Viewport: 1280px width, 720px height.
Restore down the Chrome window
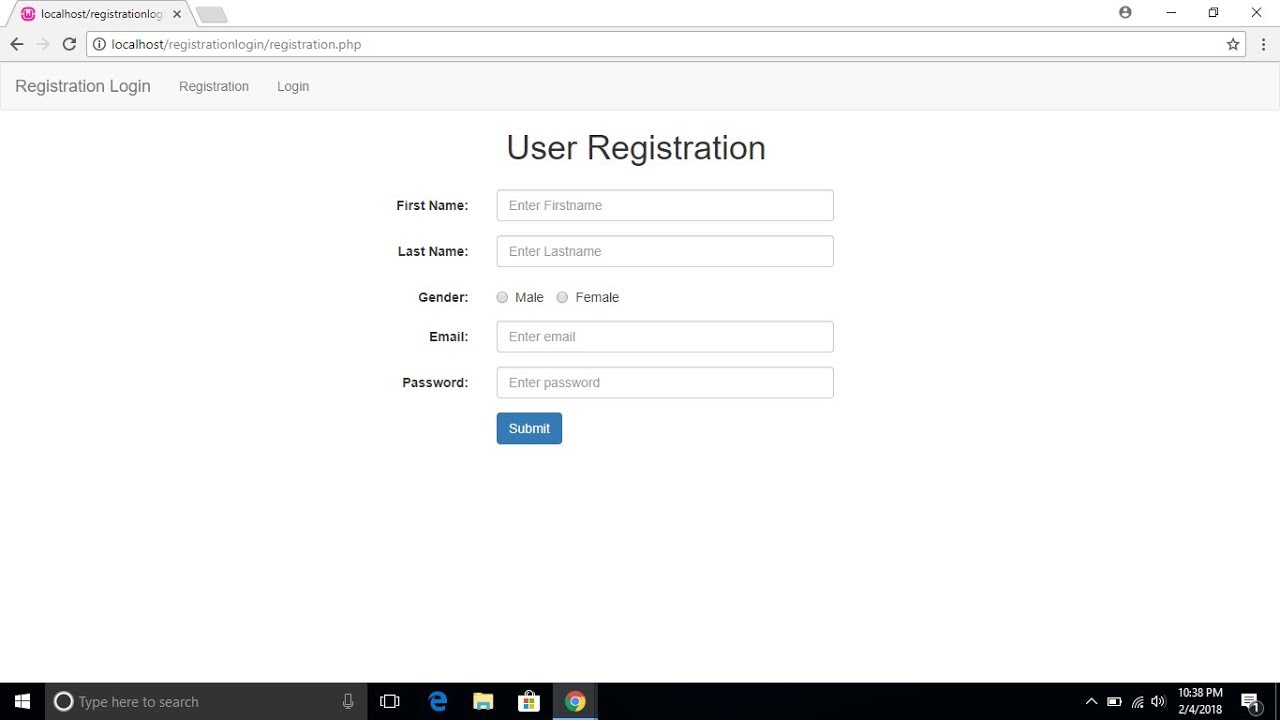click(1213, 13)
